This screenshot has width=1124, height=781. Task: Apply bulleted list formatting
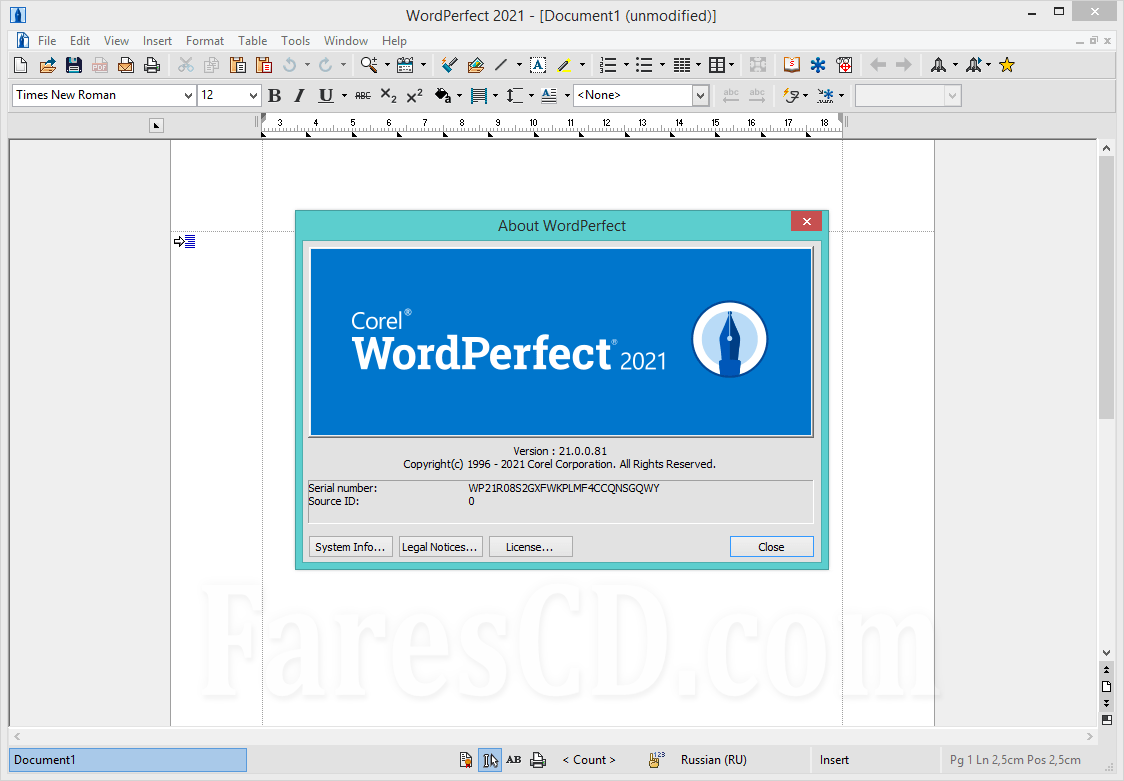tap(644, 65)
